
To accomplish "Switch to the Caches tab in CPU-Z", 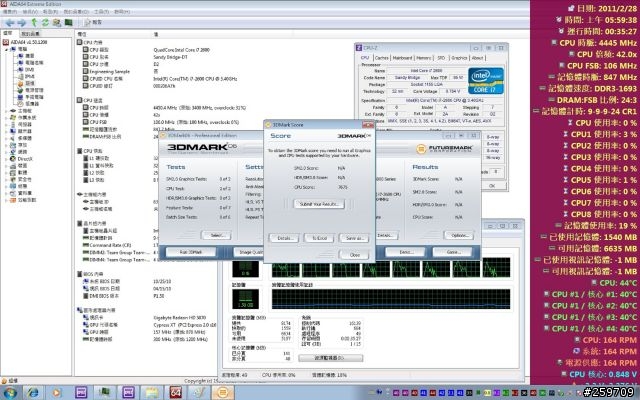I will click(x=382, y=58).
